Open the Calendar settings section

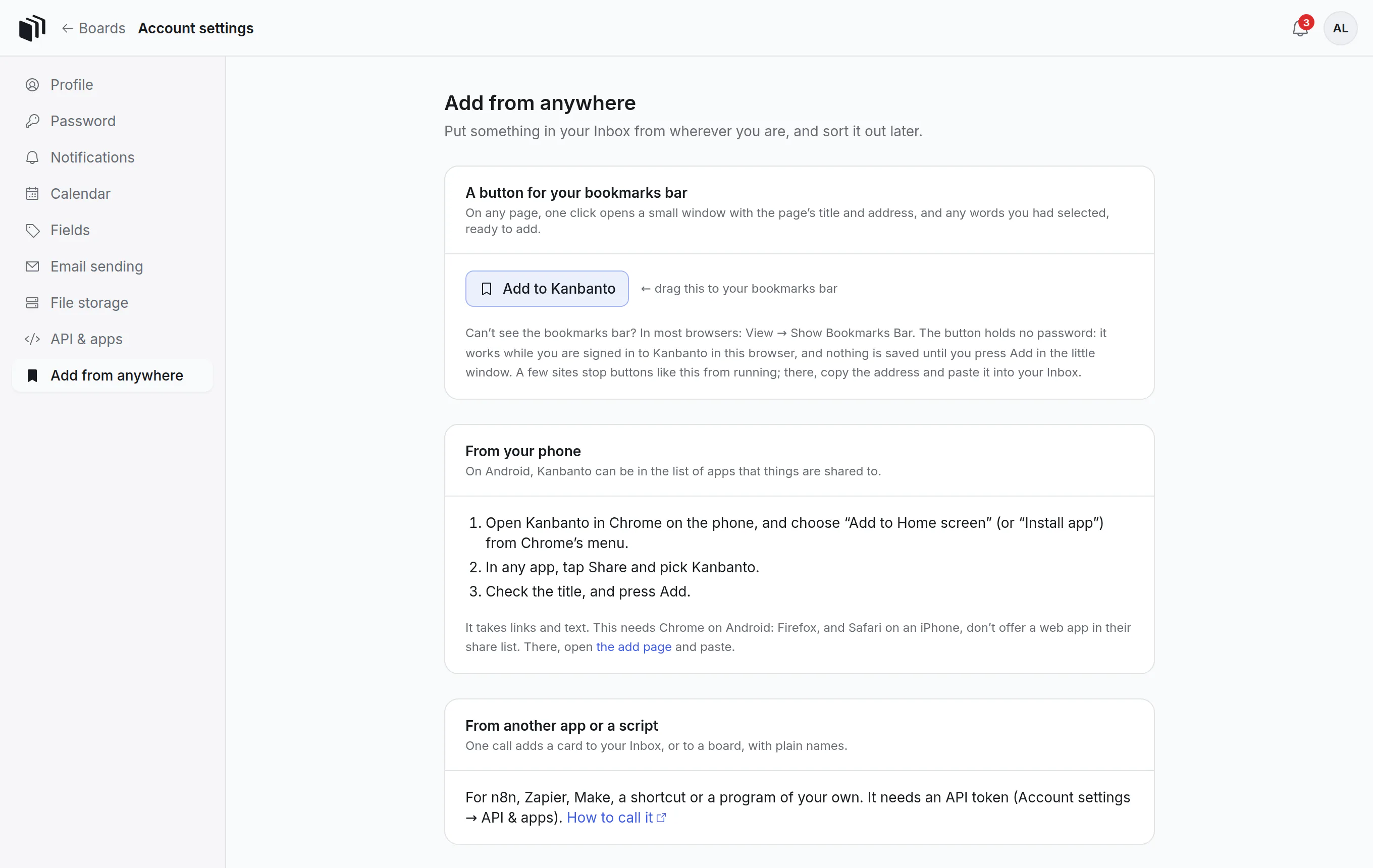pyautogui.click(x=113, y=194)
